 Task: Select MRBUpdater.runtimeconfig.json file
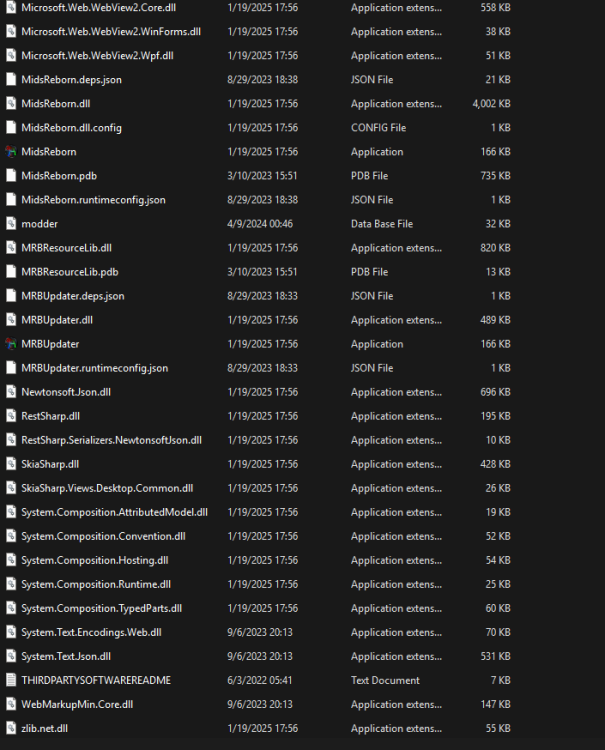click(x=94, y=368)
